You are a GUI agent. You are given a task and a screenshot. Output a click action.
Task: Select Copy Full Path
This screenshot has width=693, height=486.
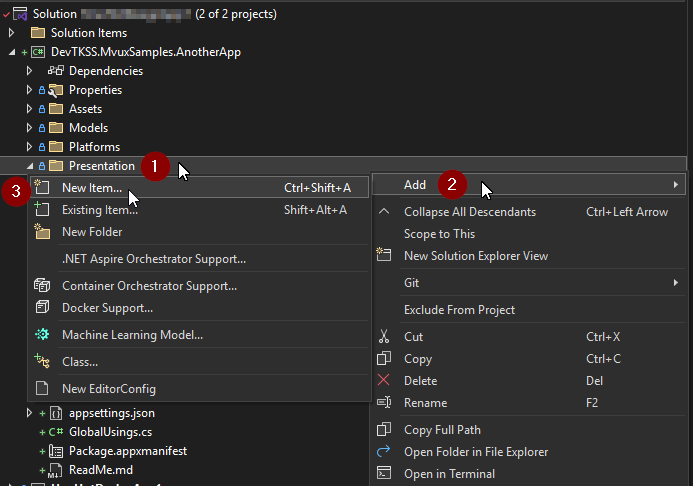tap(529, 430)
